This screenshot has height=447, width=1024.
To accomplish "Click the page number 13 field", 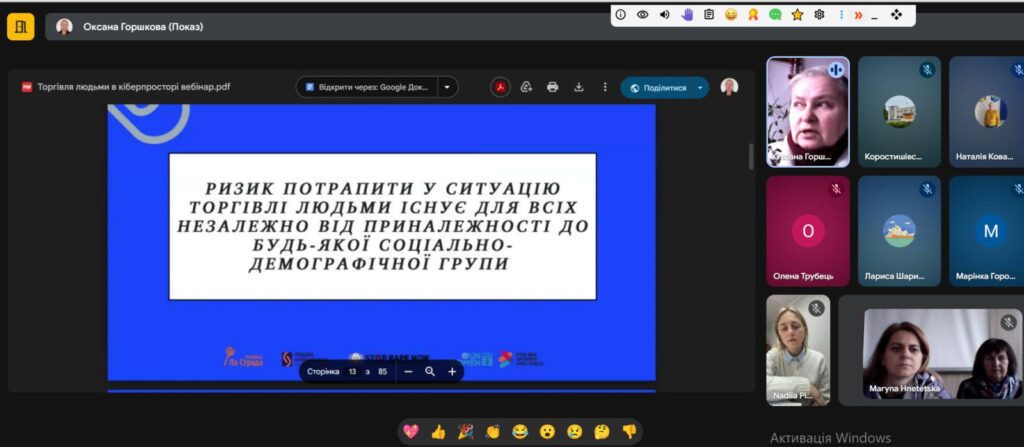I will (x=352, y=371).
